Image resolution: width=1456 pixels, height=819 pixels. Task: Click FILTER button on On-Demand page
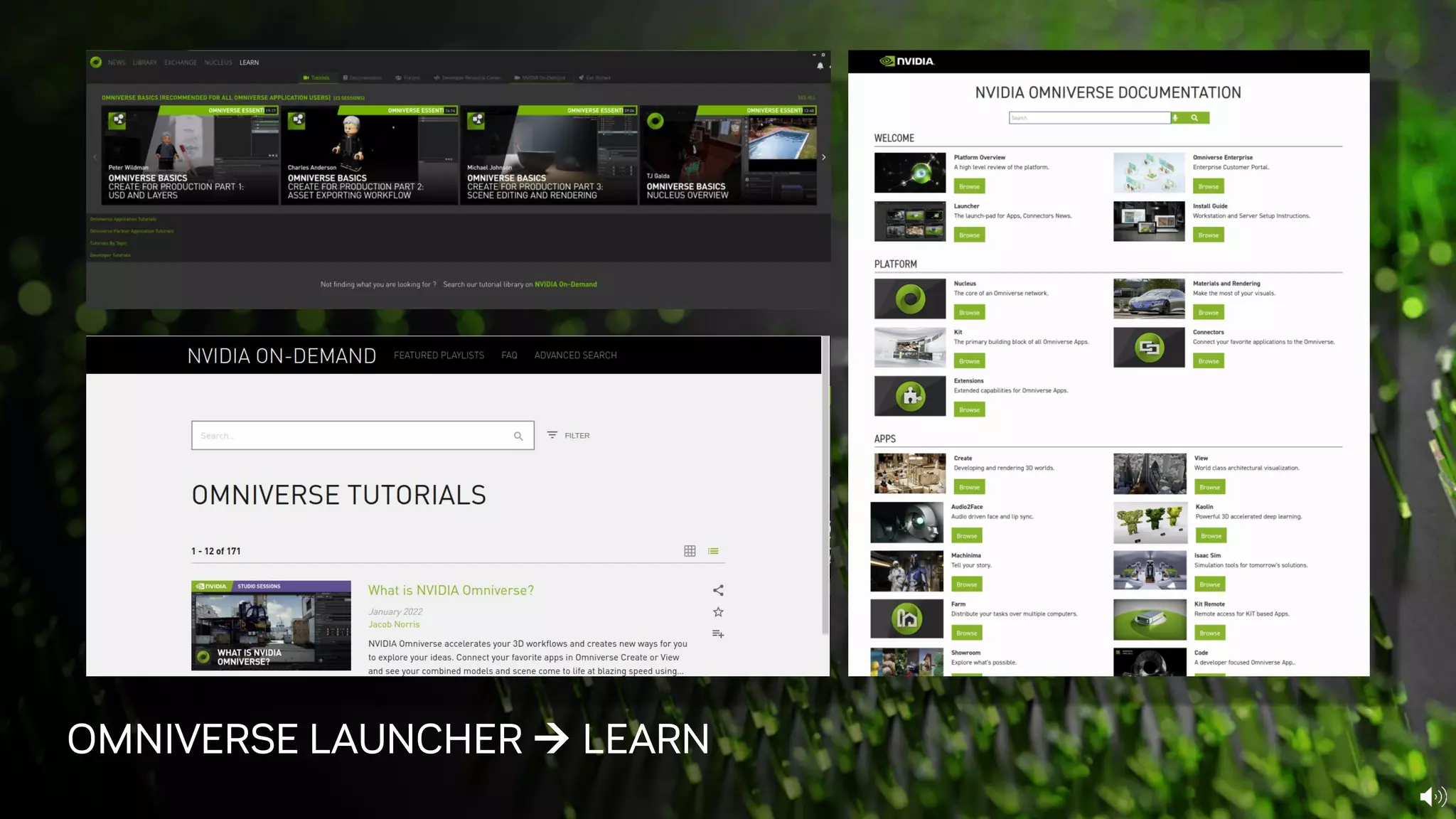click(568, 435)
